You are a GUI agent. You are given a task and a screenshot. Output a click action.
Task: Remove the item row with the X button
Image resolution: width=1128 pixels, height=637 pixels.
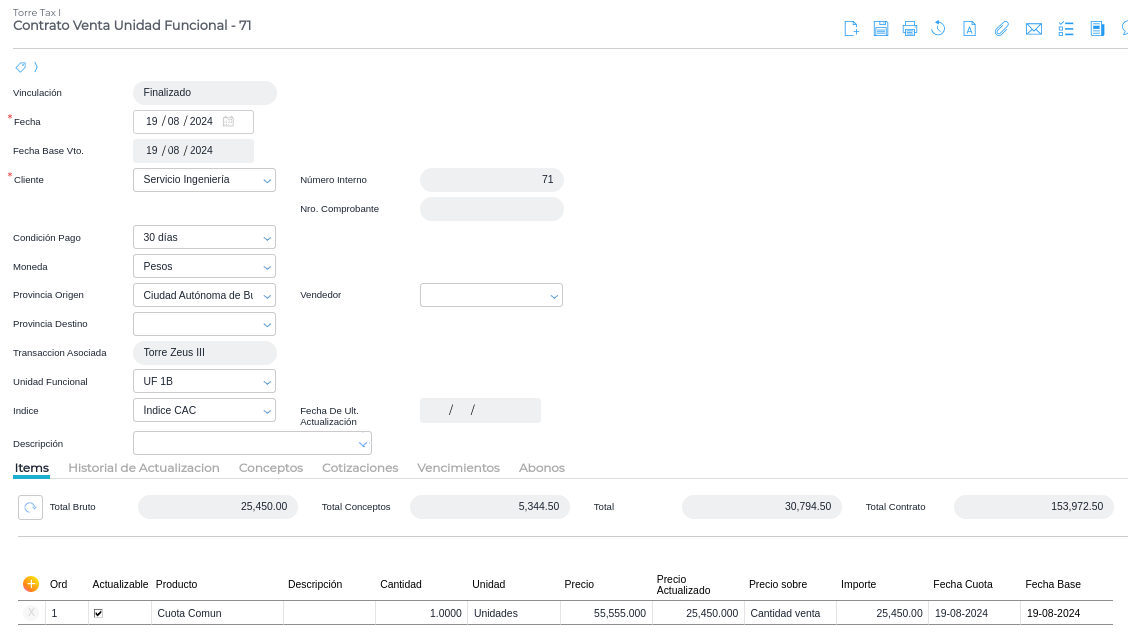point(31,613)
